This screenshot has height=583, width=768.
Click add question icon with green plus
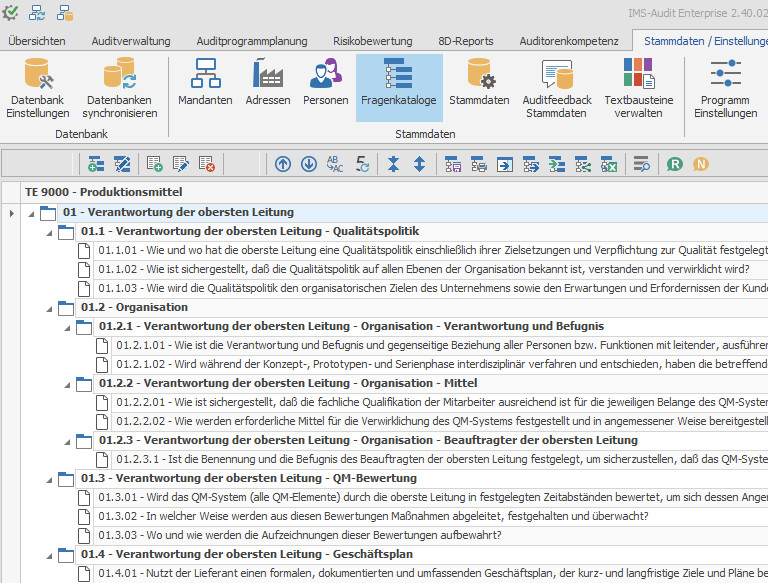155,164
